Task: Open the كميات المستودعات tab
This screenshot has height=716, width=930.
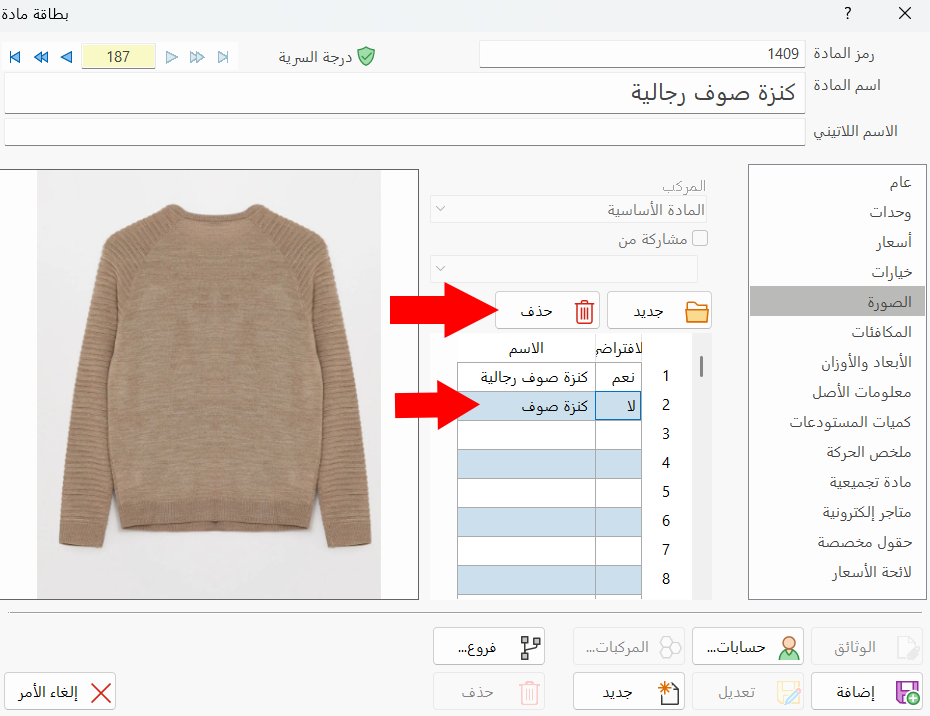Action: (837, 422)
